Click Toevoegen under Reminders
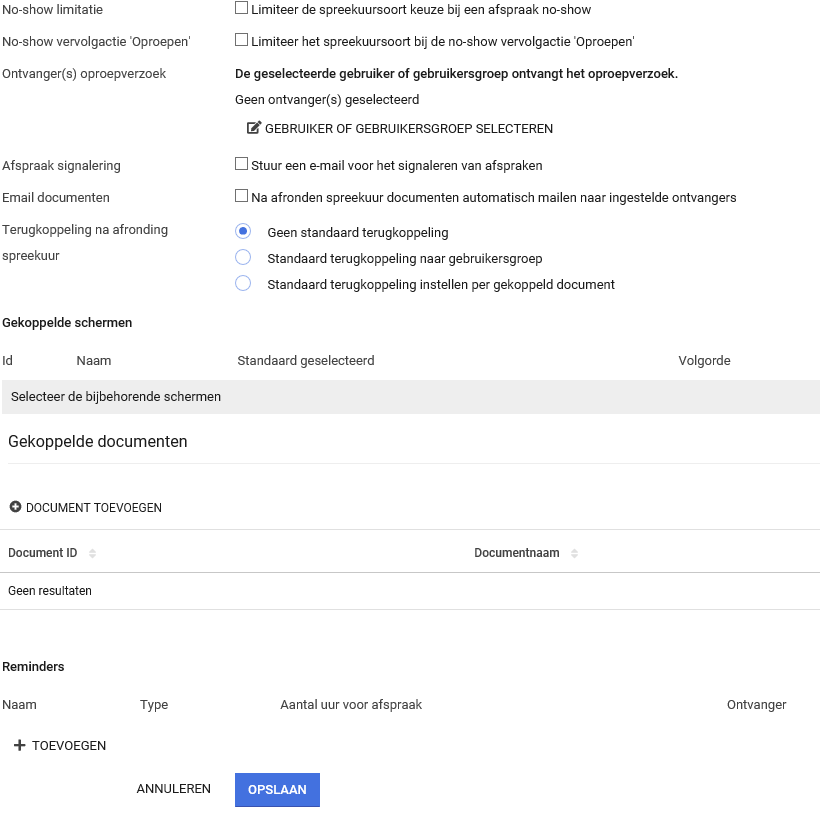 point(68,746)
